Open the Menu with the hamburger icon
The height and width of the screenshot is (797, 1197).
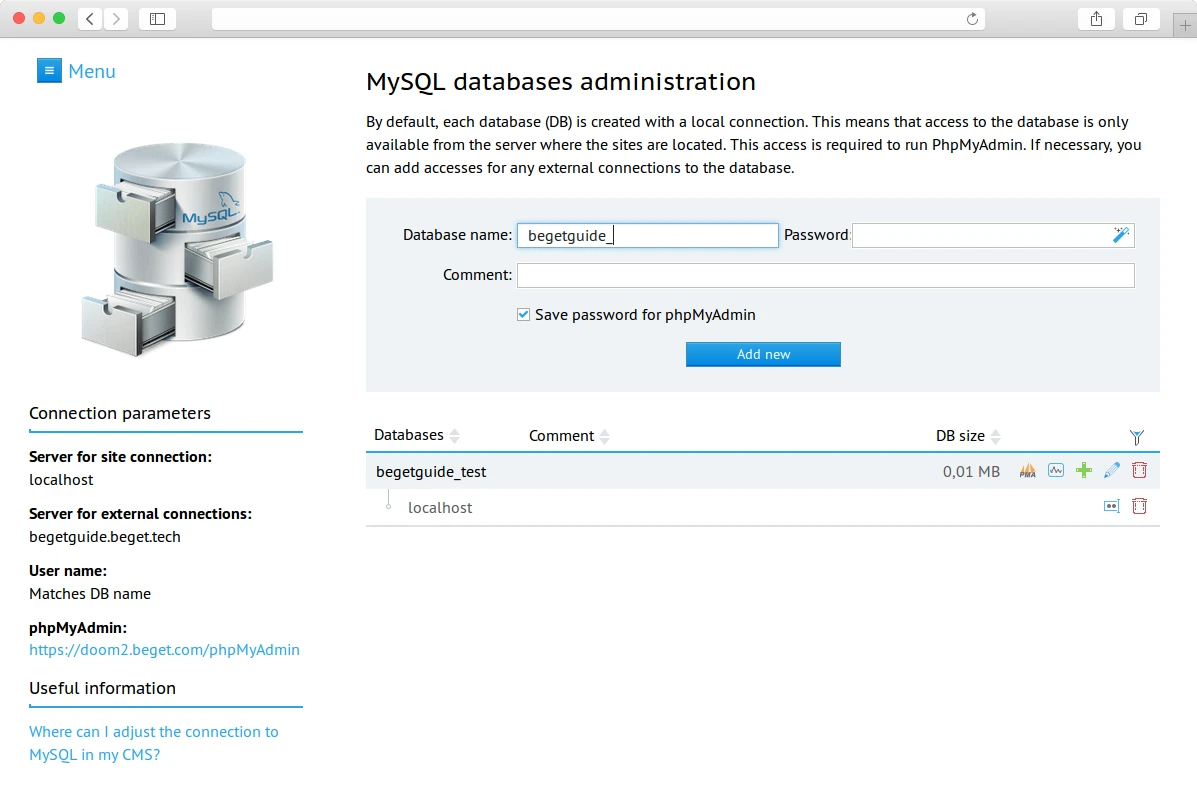click(48, 70)
